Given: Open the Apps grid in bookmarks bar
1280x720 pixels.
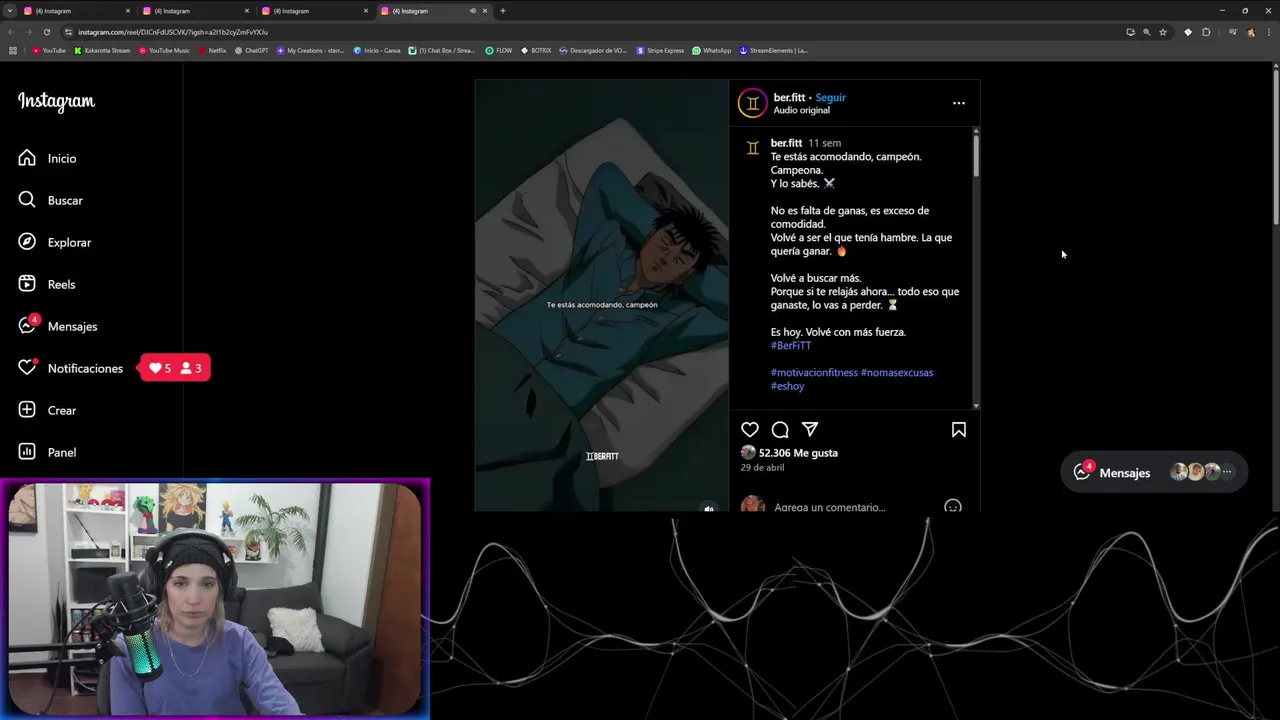Looking at the screenshot, I should point(13,50).
